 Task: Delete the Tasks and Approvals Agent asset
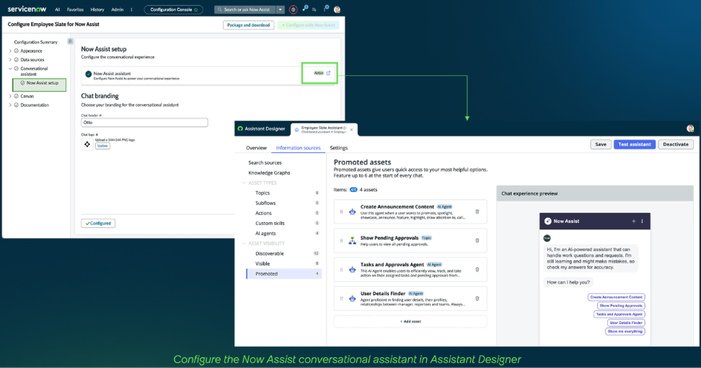477,270
